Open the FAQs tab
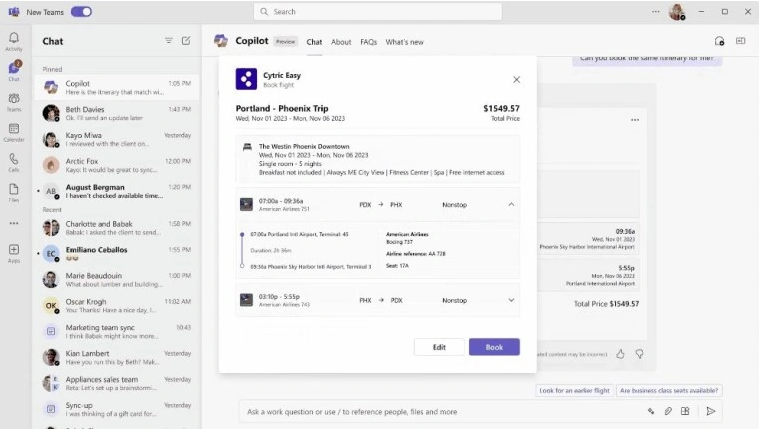This screenshot has width=759, height=432. pyautogui.click(x=368, y=42)
